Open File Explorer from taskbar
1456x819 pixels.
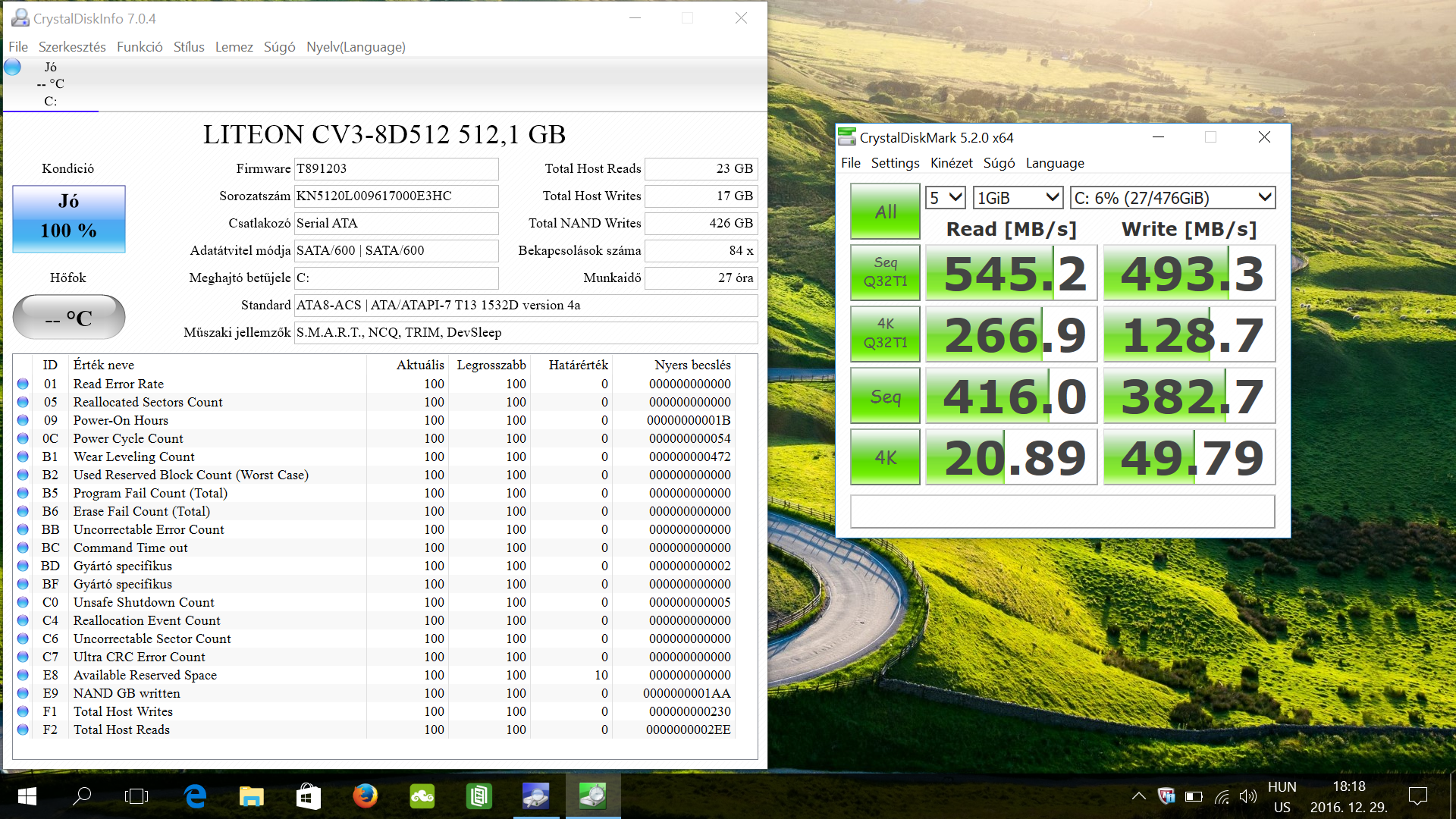[251, 795]
